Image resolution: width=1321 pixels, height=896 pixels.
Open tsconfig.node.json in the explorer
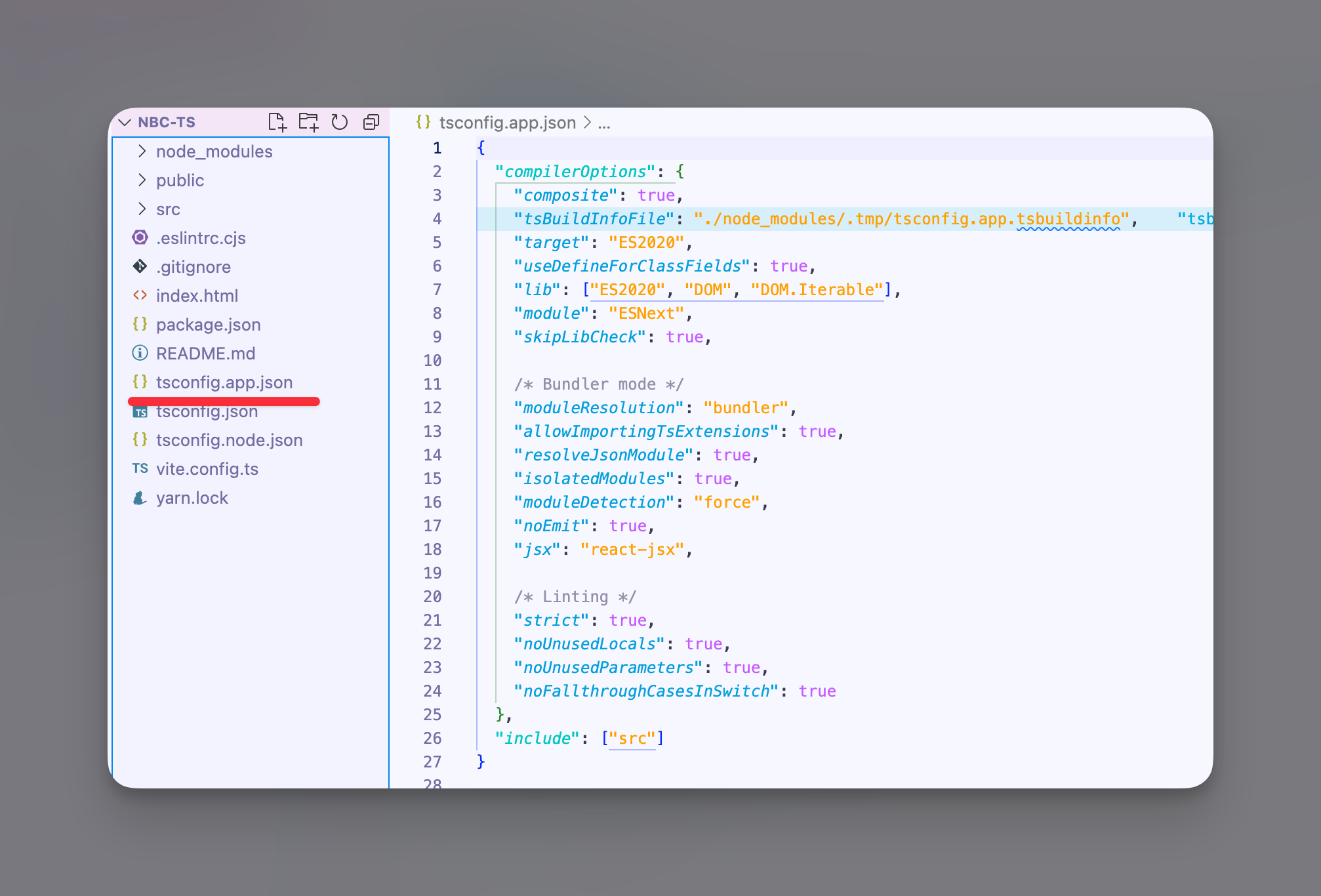(229, 440)
